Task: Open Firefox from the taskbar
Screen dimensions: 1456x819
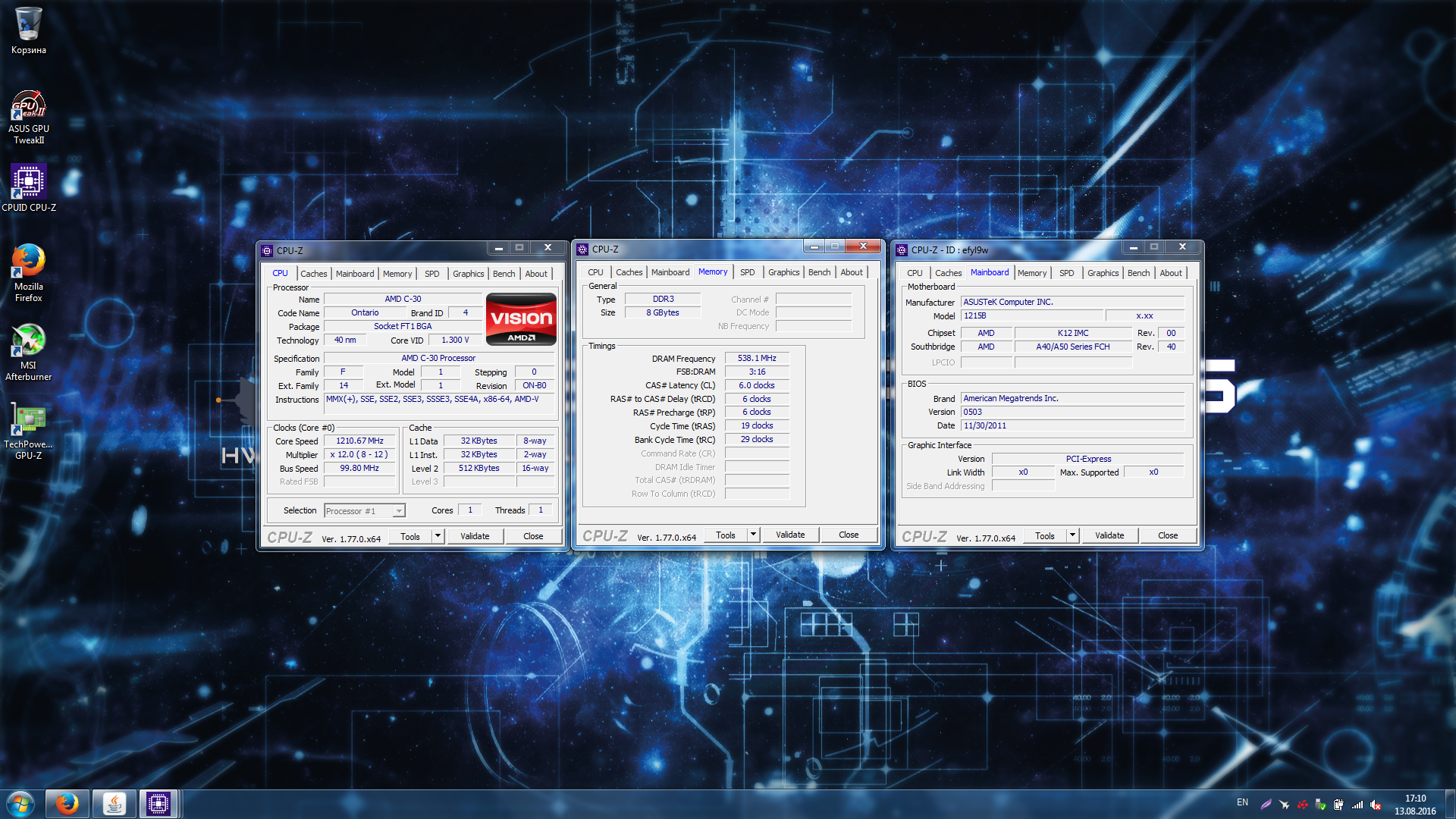Action: tap(67, 804)
